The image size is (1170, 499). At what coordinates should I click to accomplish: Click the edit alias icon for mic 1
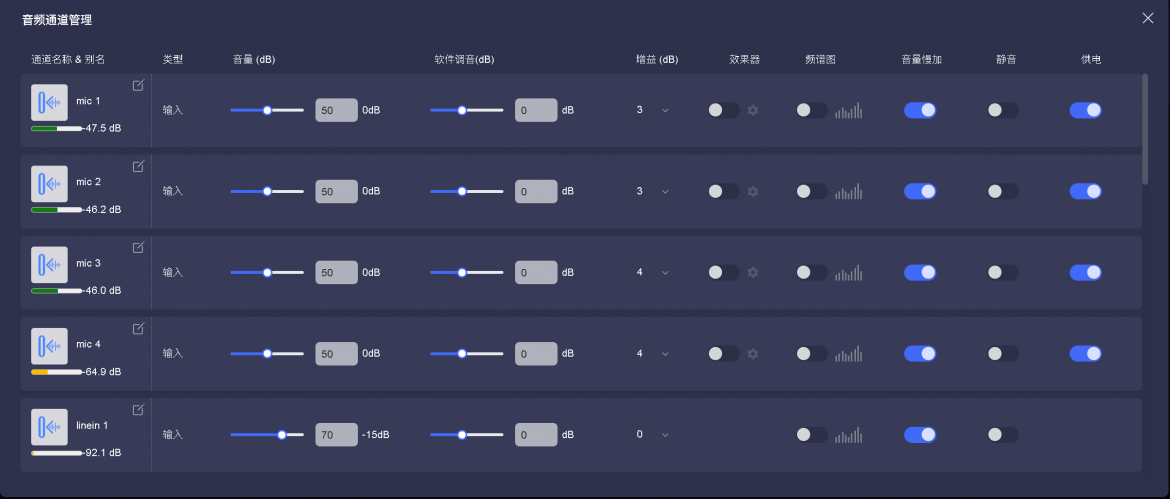click(x=138, y=85)
